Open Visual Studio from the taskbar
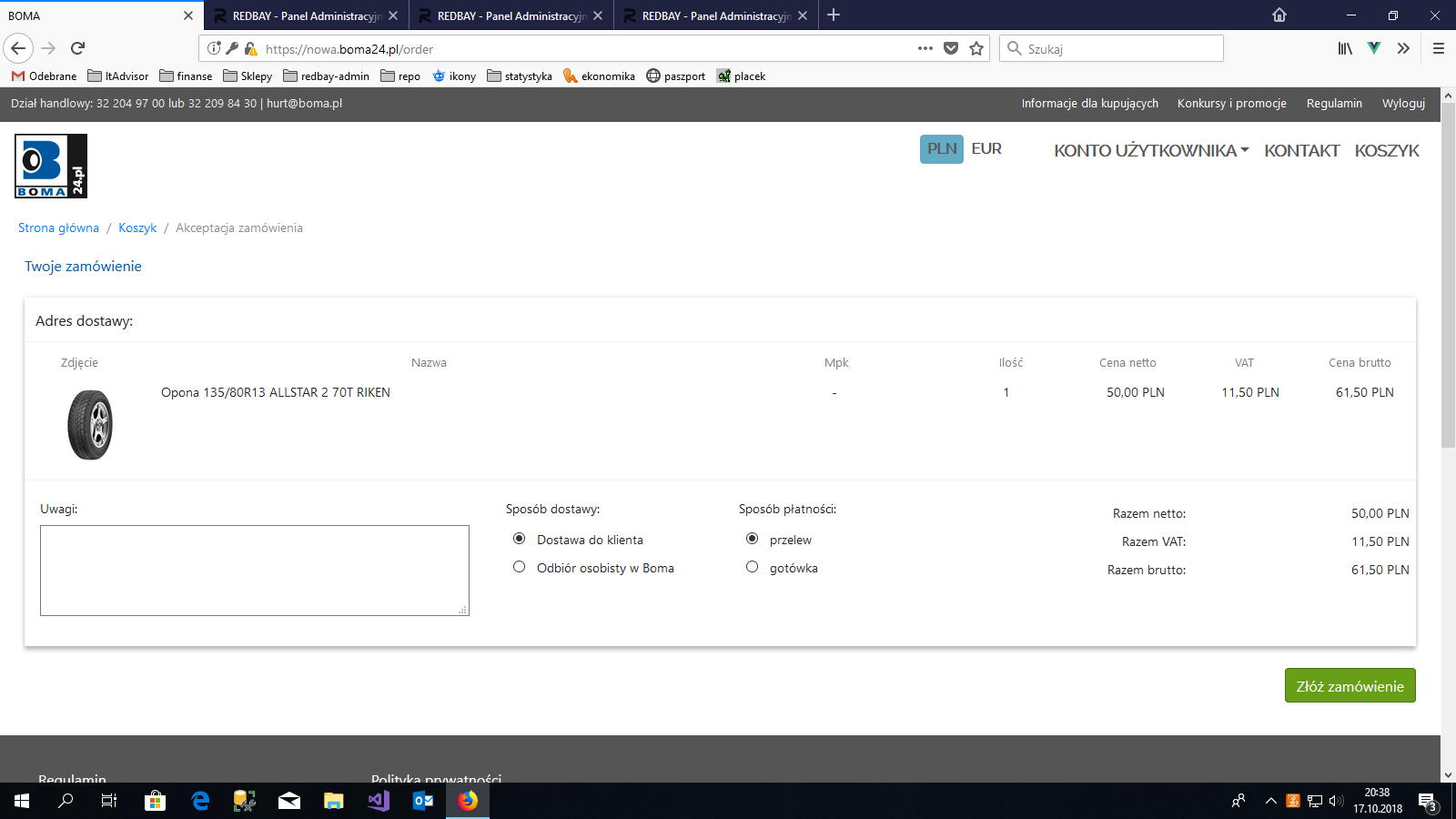Image resolution: width=1456 pixels, height=819 pixels. point(379,801)
